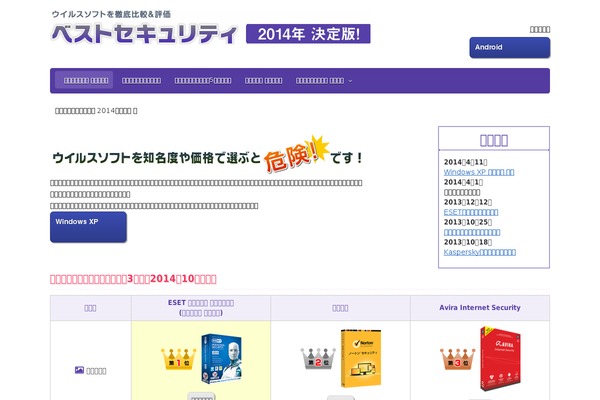Open the Android button in the header

coord(510,47)
